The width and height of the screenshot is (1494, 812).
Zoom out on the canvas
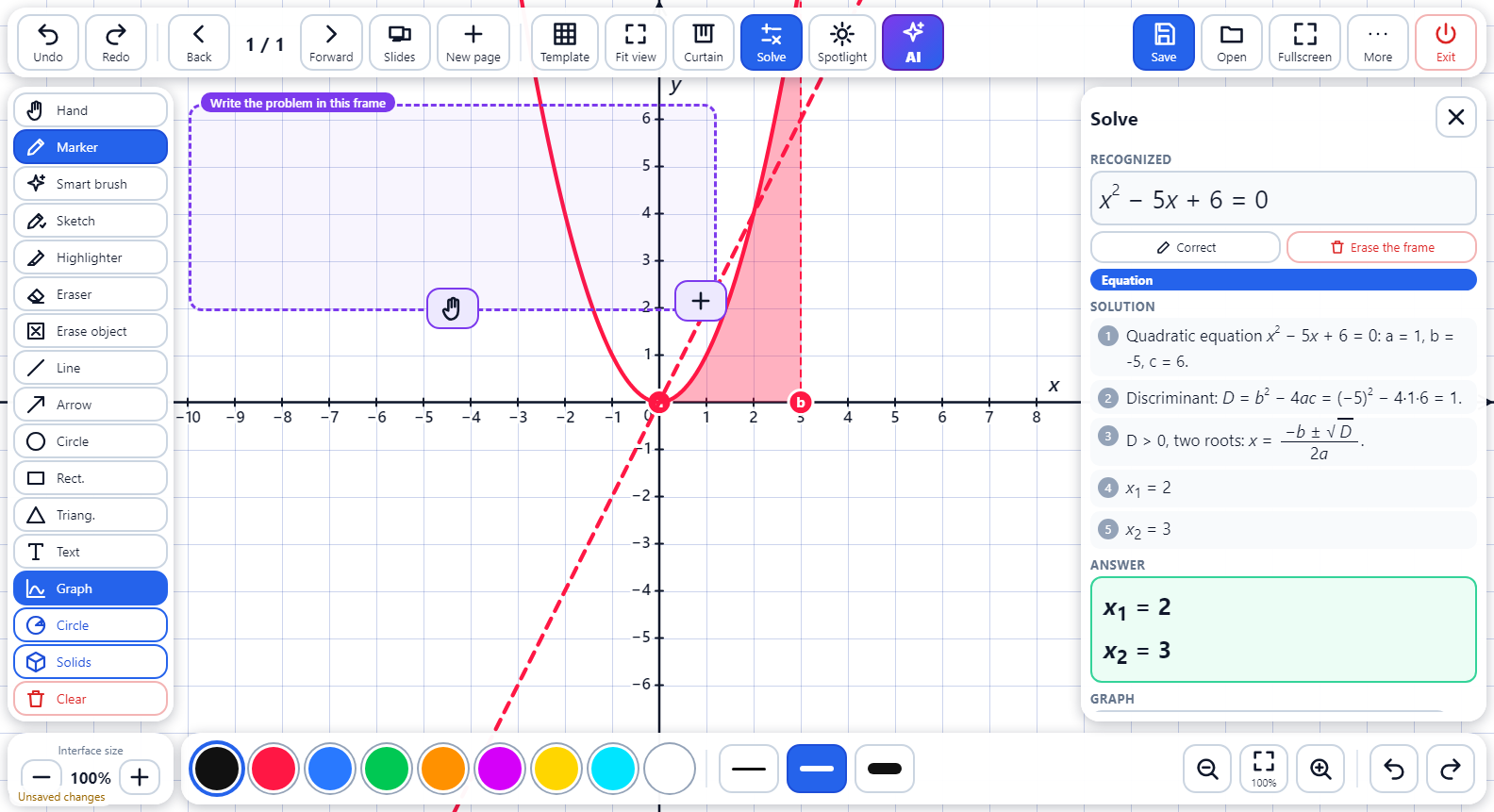[1207, 769]
